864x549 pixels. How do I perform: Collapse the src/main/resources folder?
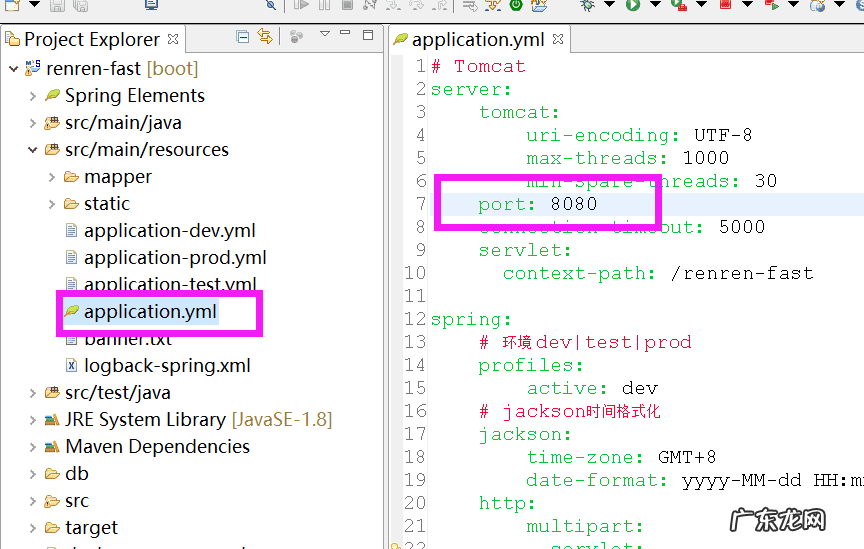pyautogui.click(x=33, y=150)
